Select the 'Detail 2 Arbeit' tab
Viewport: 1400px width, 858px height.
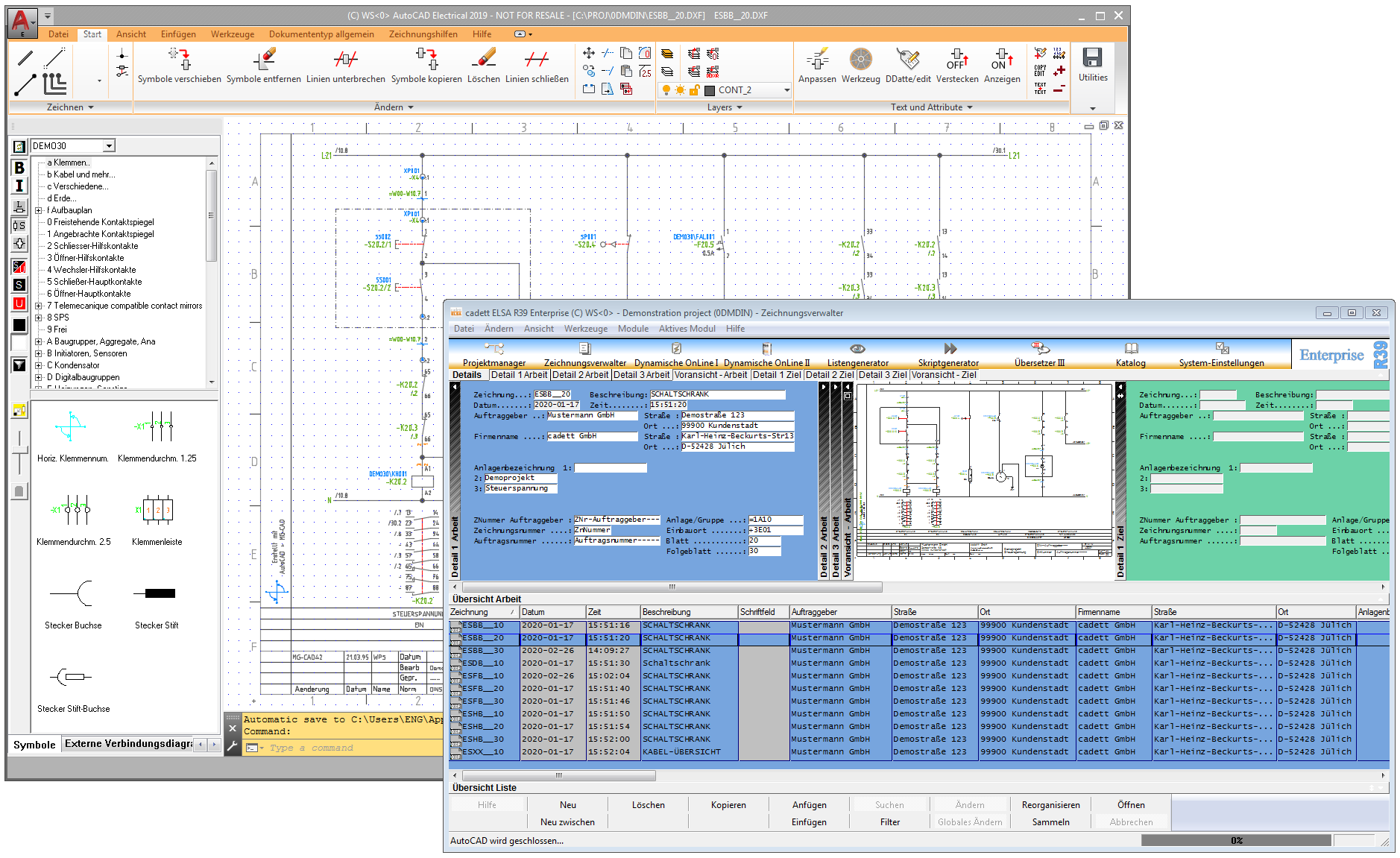pos(580,375)
